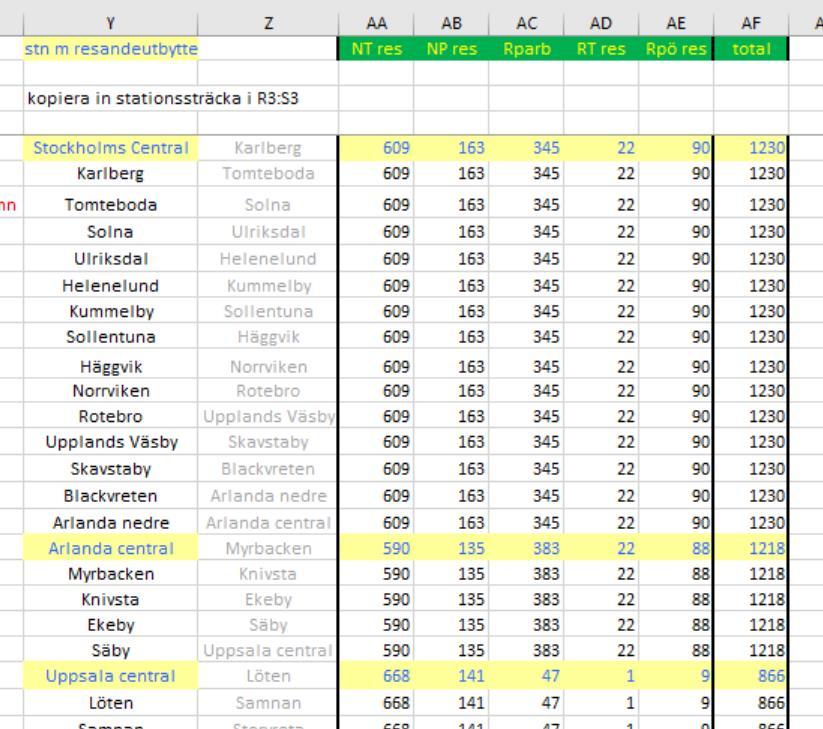Select 'Karlberg' in column Y

click(x=110, y=174)
